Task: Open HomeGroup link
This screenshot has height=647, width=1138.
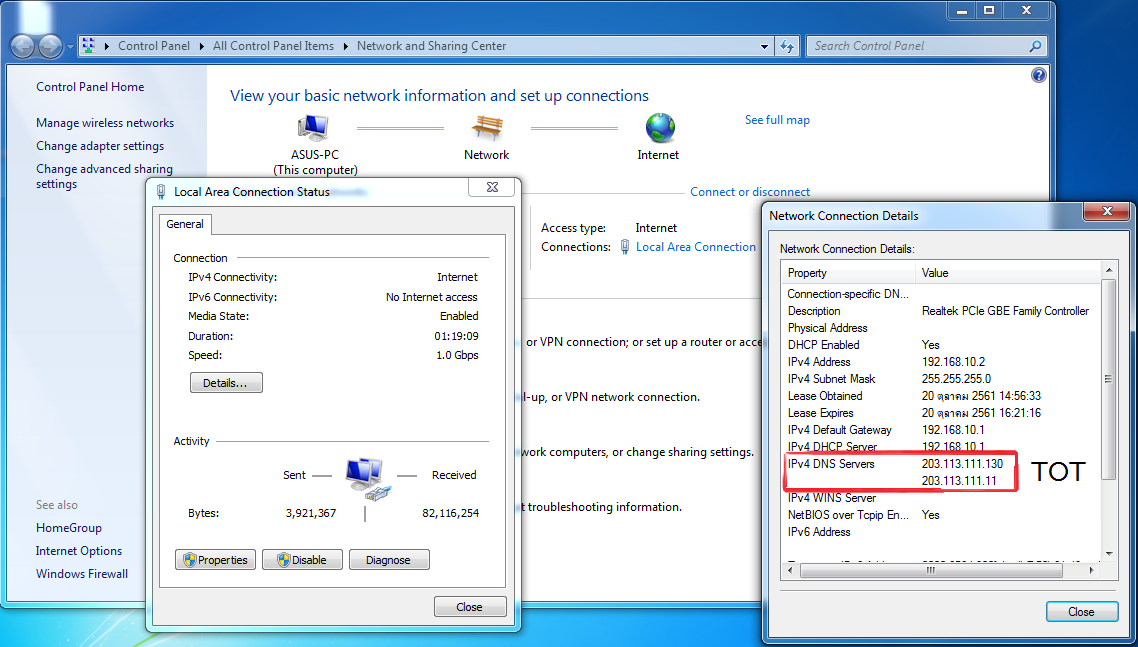Action: [x=69, y=528]
